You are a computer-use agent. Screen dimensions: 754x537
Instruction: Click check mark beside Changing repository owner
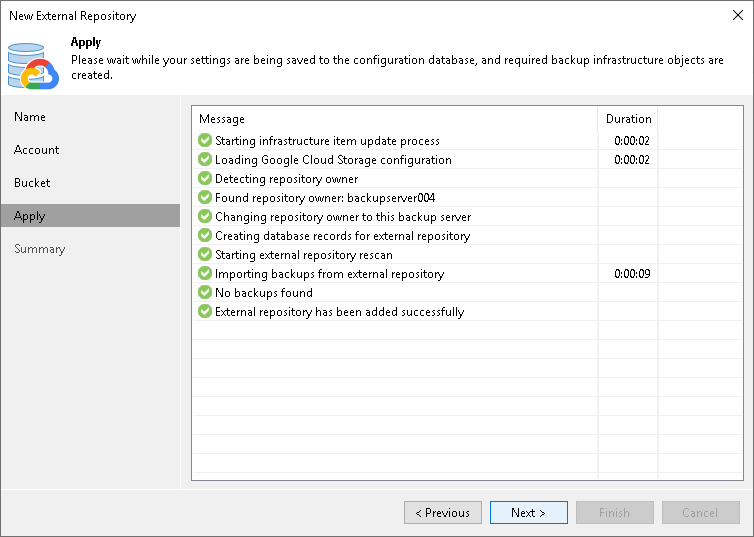click(x=205, y=216)
